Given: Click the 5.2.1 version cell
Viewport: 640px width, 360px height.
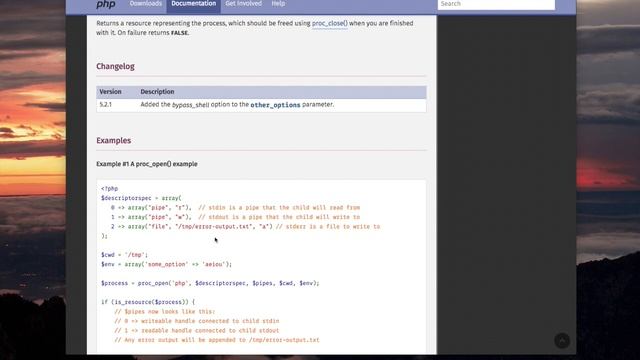Looking at the screenshot, I should [105, 104].
